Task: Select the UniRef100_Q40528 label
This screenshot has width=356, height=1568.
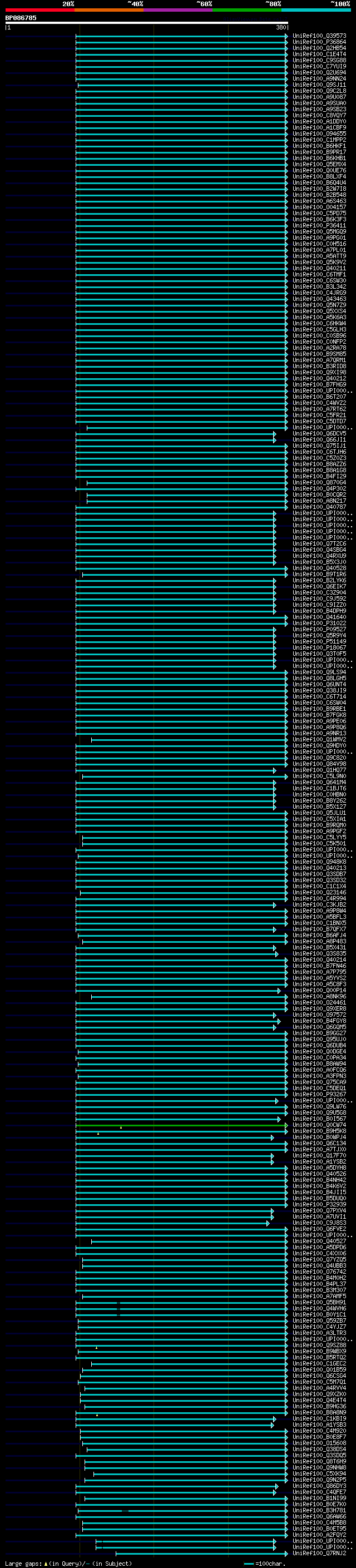Action: pos(319,568)
